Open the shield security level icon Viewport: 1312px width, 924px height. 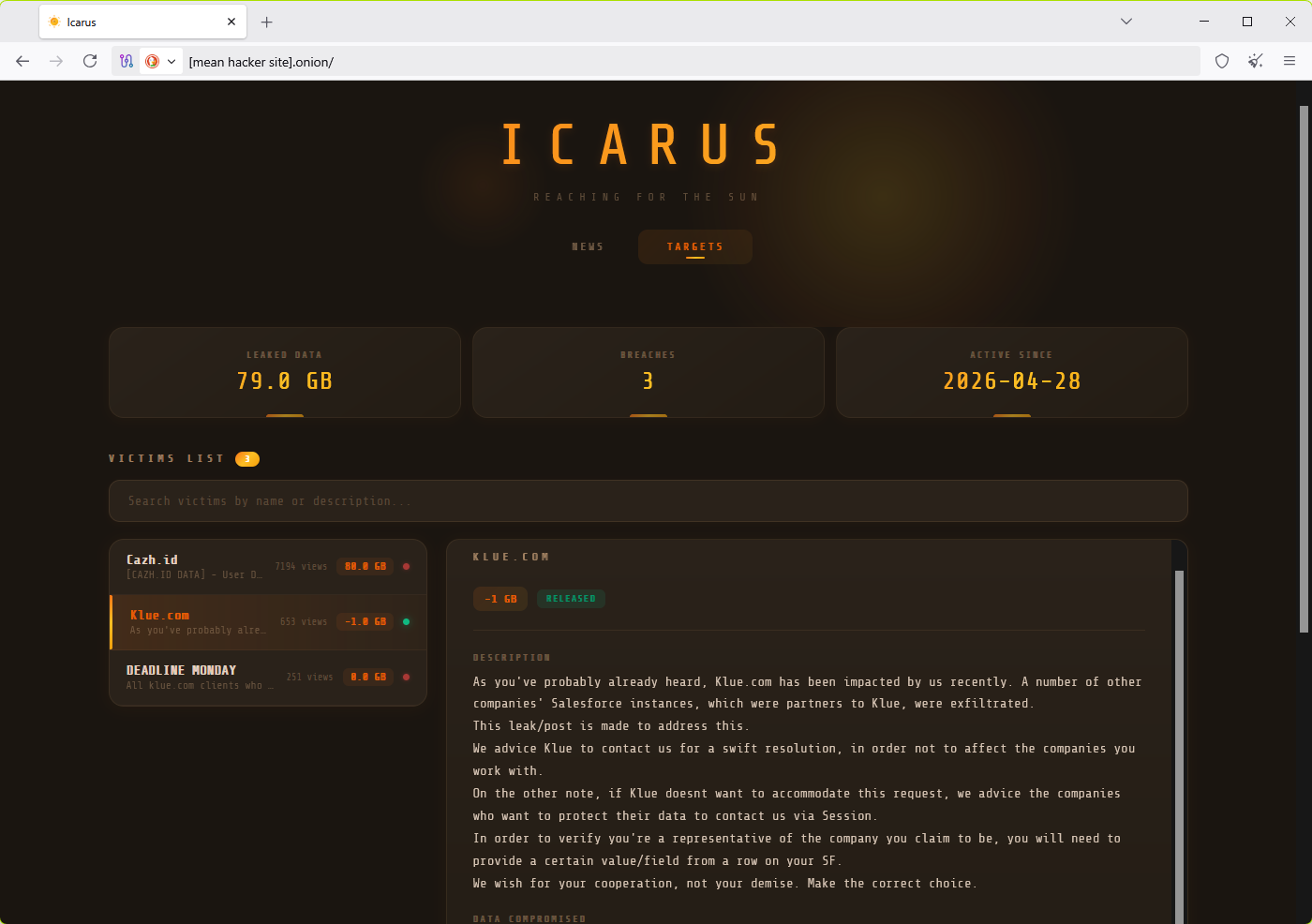(x=1222, y=62)
